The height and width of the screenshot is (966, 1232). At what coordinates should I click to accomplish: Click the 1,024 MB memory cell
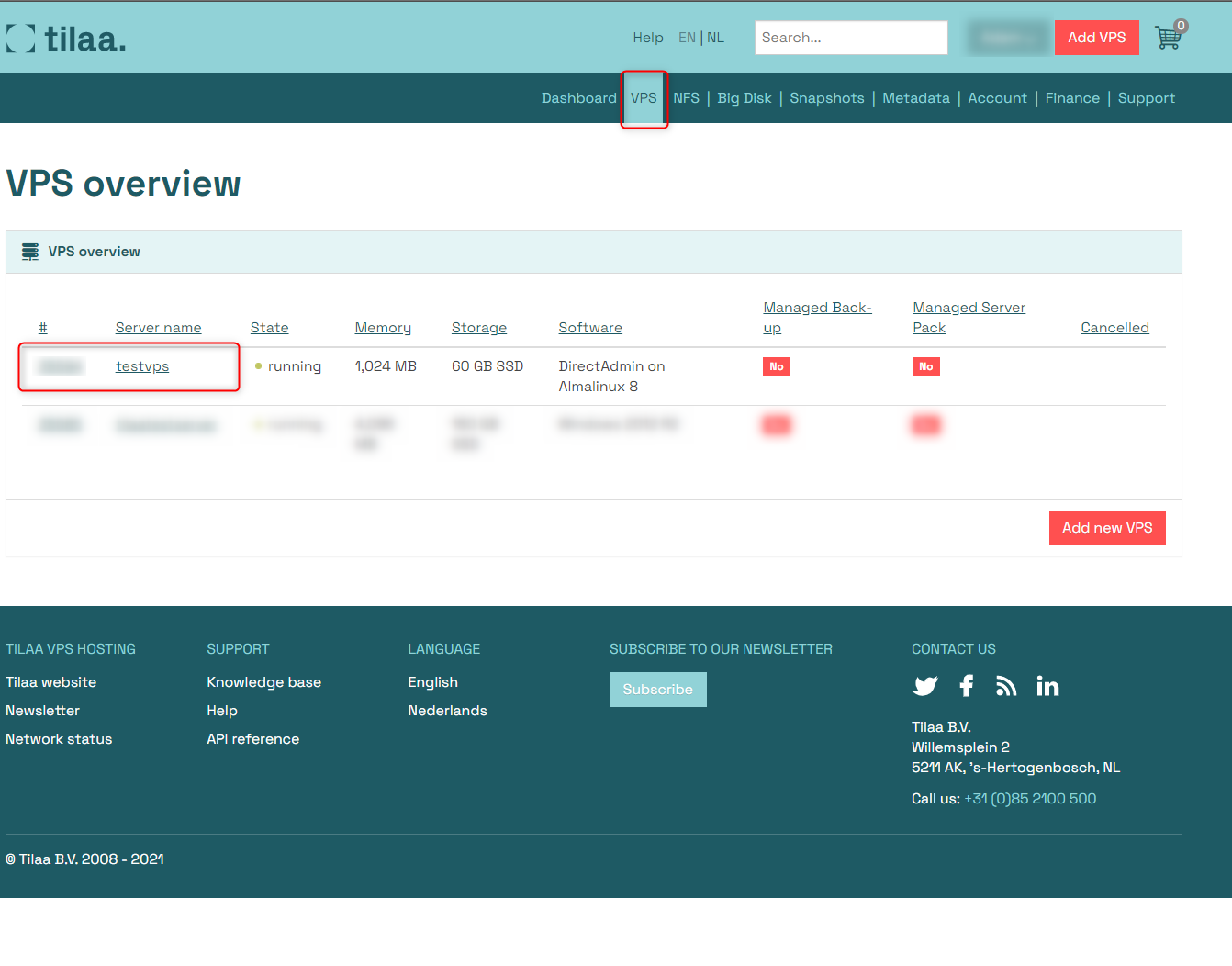coord(386,366)
